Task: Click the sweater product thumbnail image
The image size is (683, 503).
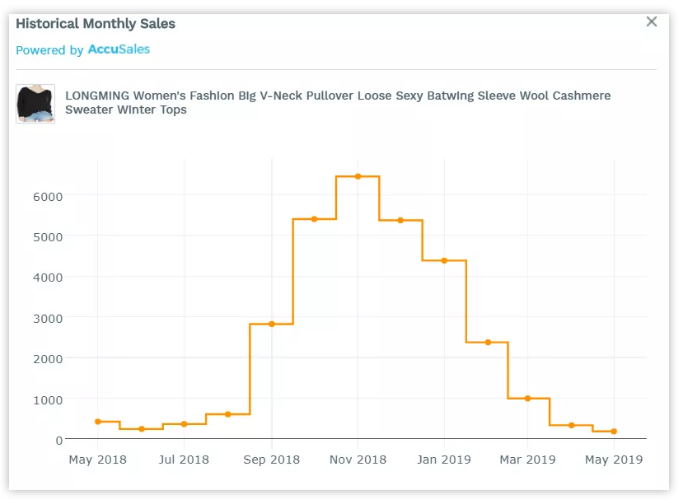Action: point(35,103)
